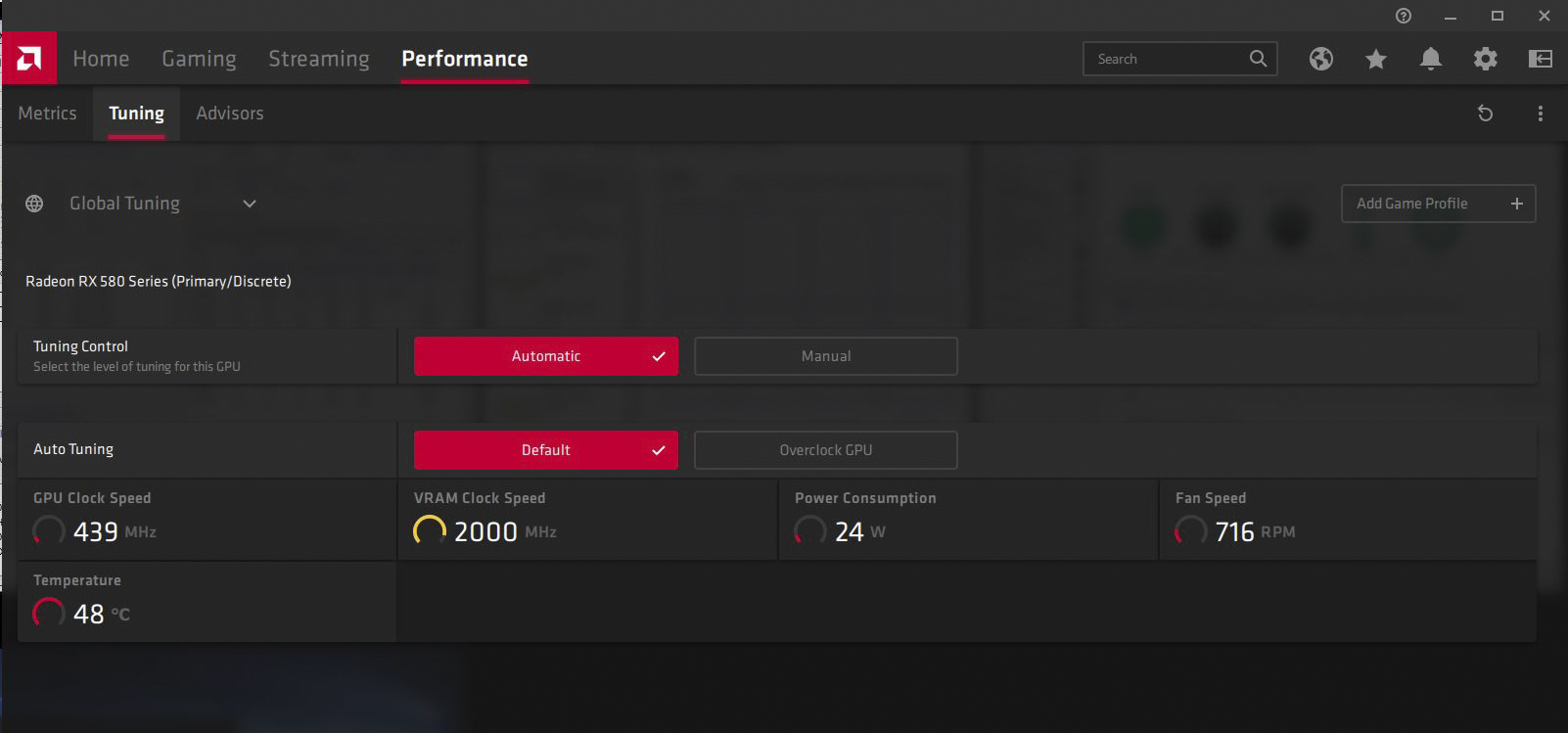The height and width of the screenshot is (733, 1568).
Task: Click the reset arrow icon
Action: point(1485,114)
